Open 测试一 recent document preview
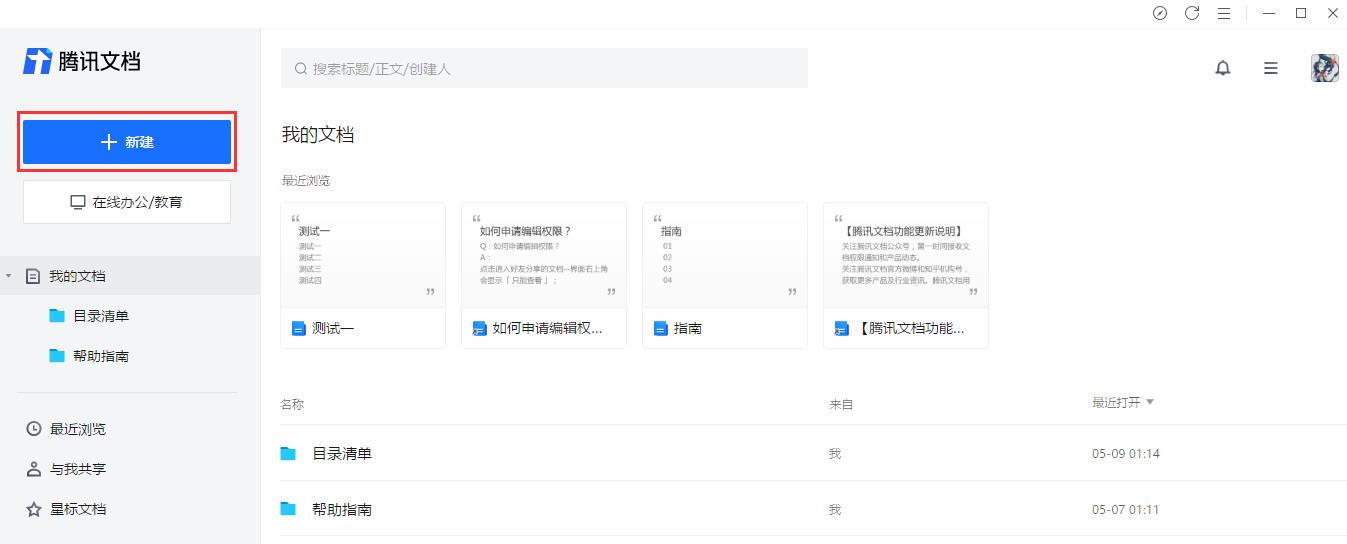 coord(363,275)
